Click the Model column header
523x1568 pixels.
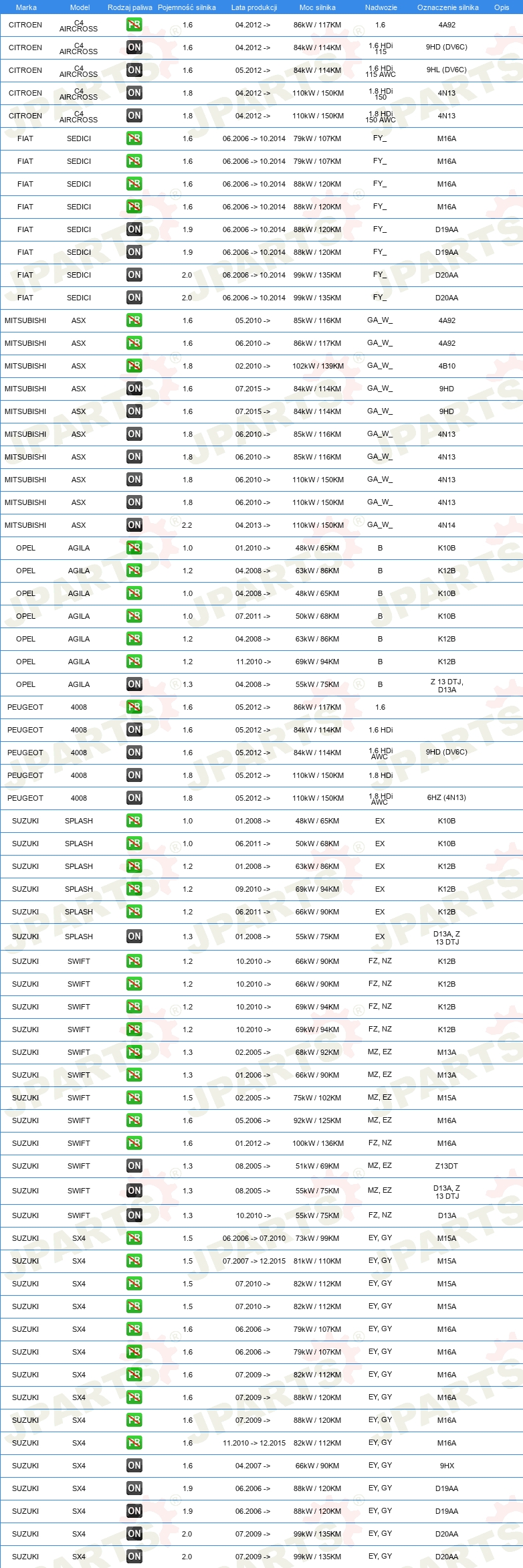coord(80,7)
